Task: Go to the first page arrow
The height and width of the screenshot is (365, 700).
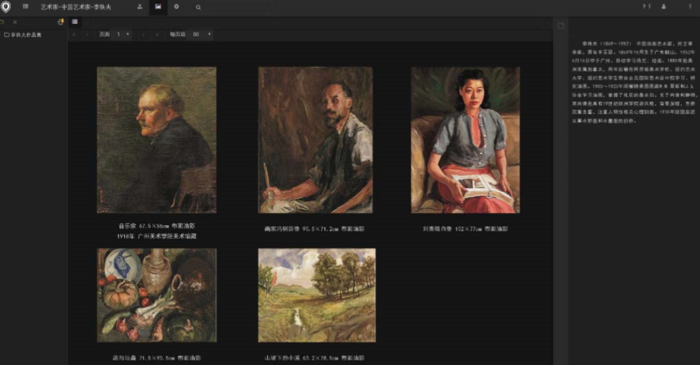Action: (x=74, y=34)
